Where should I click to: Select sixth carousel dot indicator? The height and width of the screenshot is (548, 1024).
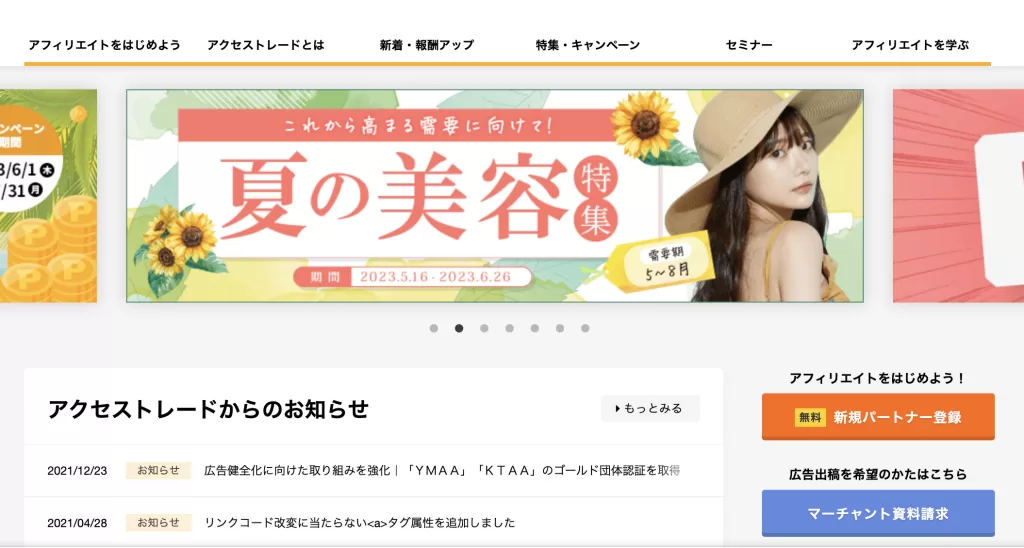click(x=560, y=329)
